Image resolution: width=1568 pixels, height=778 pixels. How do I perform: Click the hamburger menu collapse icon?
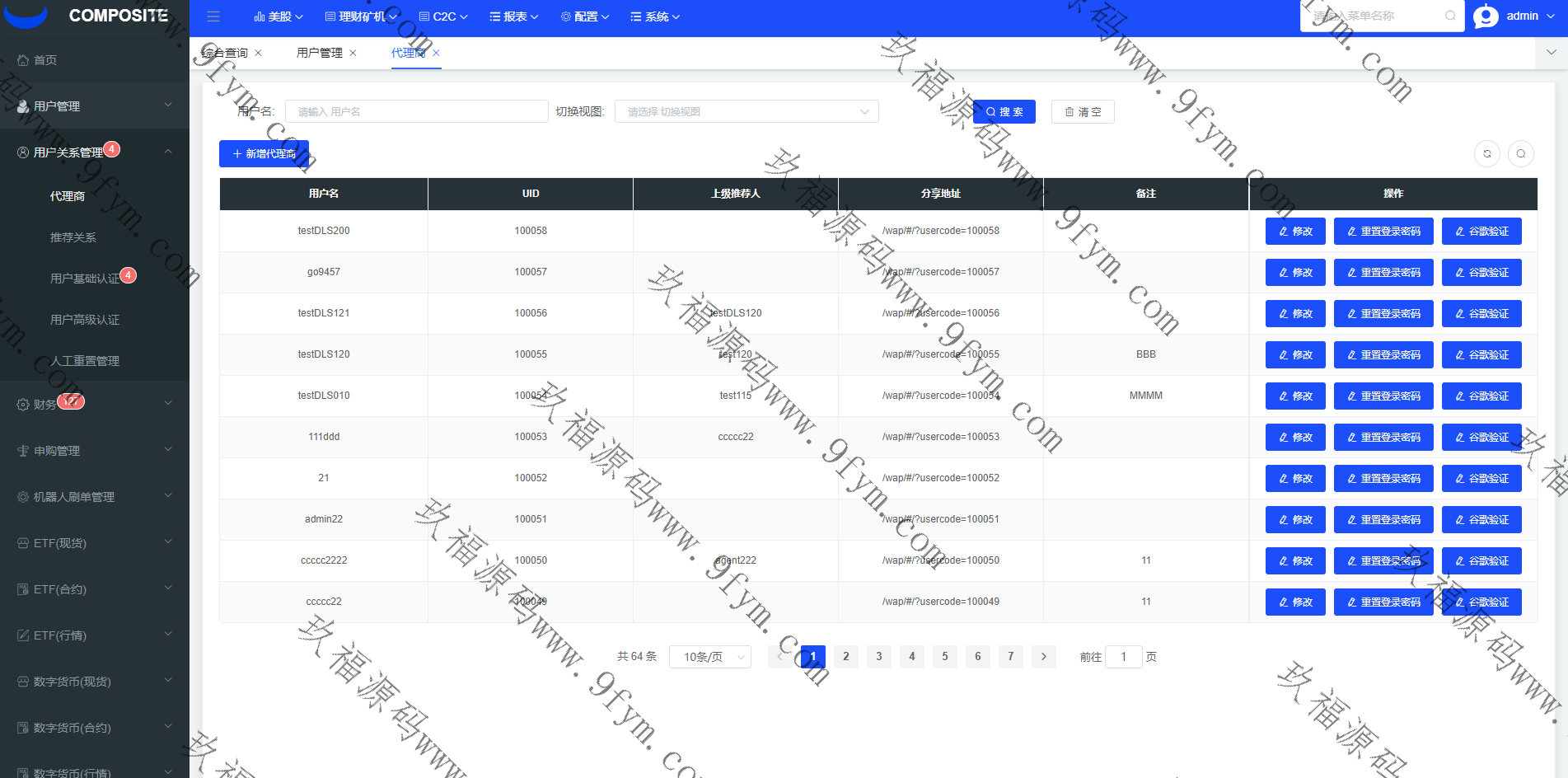pos(213,16)
